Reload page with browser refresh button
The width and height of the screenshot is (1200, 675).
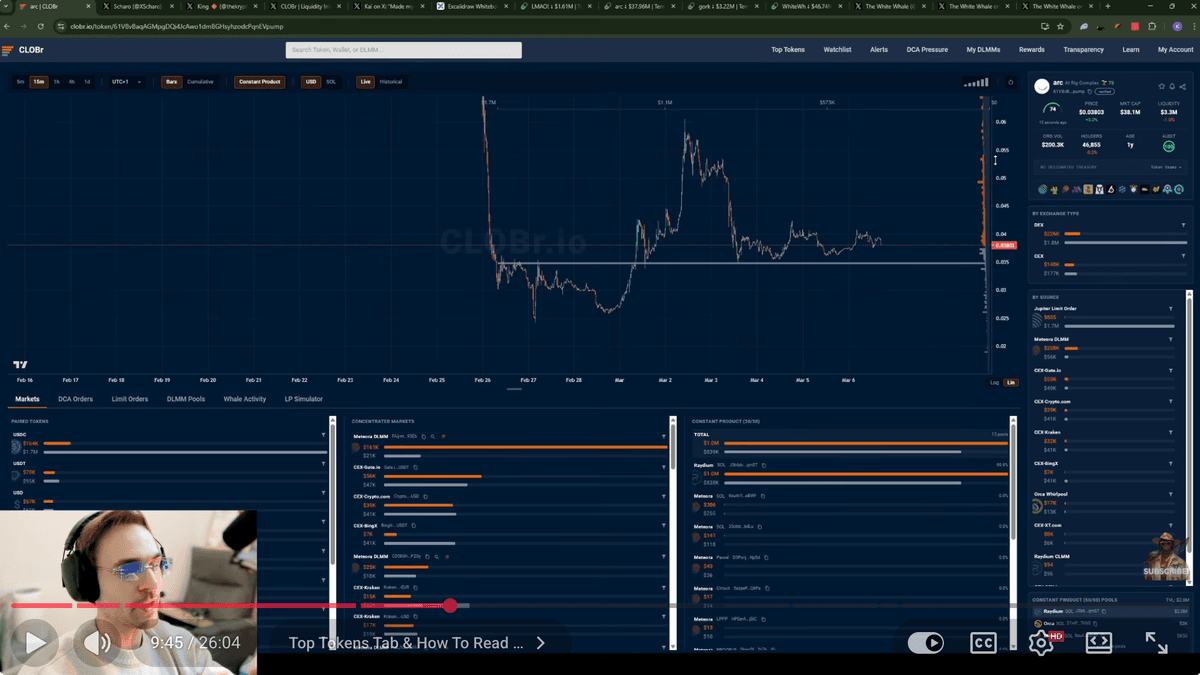pyautogui.click(x=40, y=26)
